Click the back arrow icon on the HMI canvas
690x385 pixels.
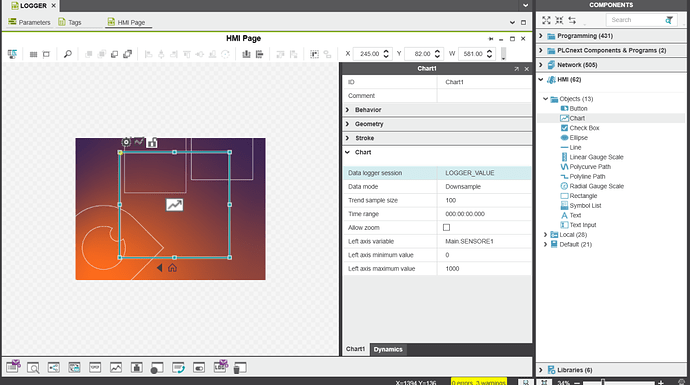click(159, 268)
